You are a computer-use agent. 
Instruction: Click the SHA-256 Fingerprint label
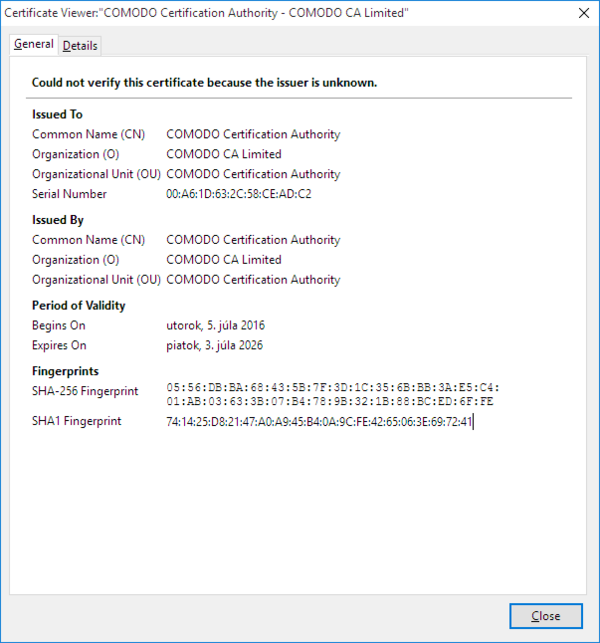(85, 391)
